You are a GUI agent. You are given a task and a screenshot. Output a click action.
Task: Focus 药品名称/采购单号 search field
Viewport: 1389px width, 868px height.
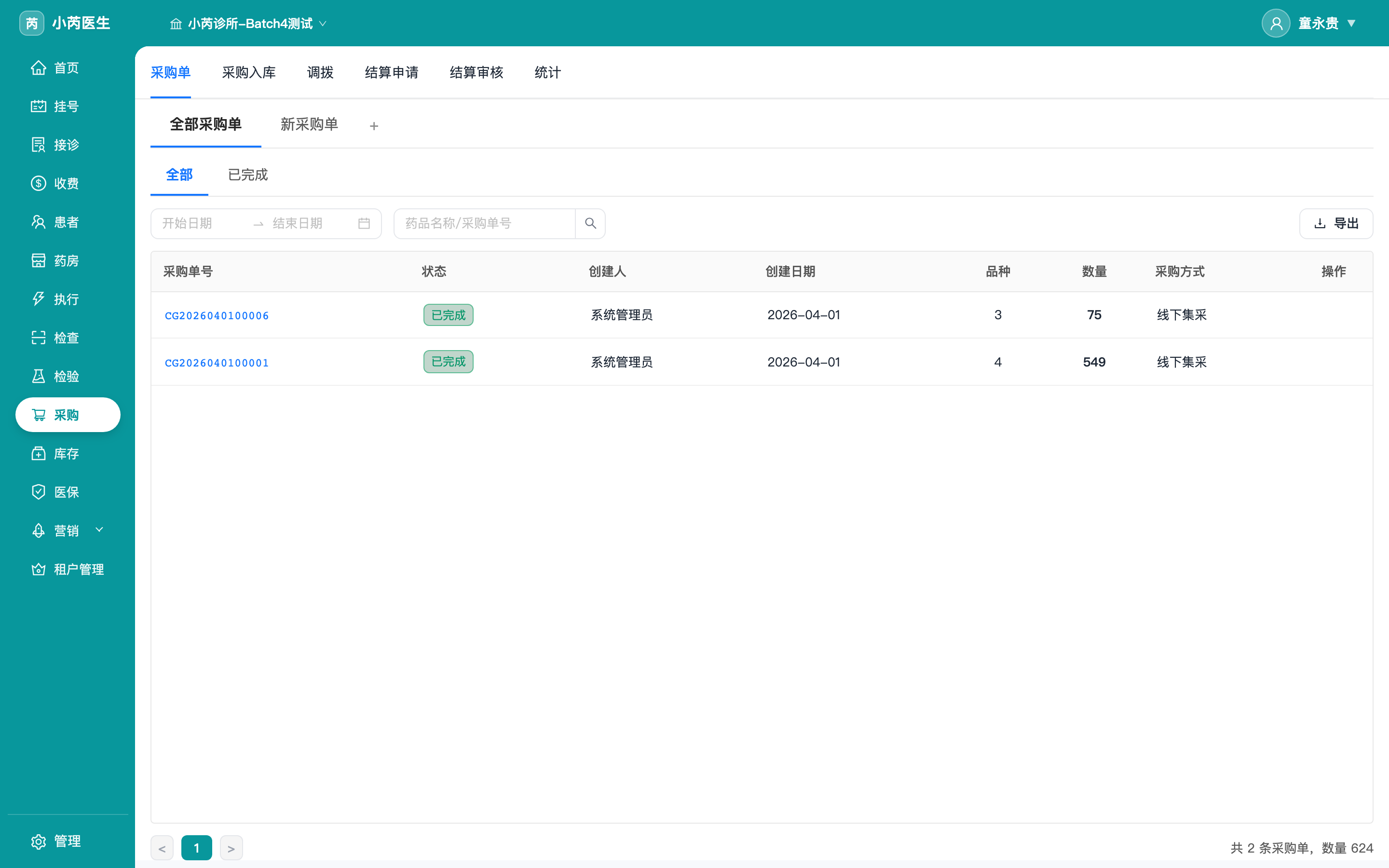point(484,223)
